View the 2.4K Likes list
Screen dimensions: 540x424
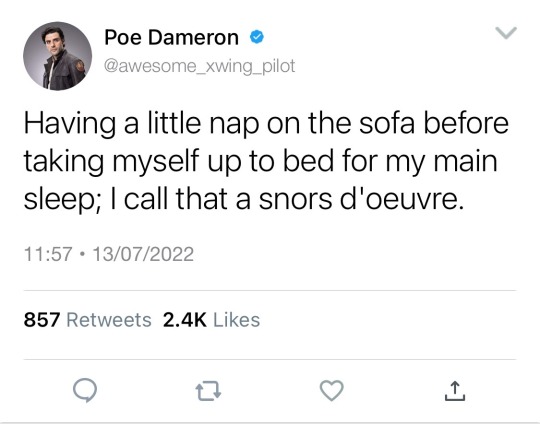coord(211,320)
